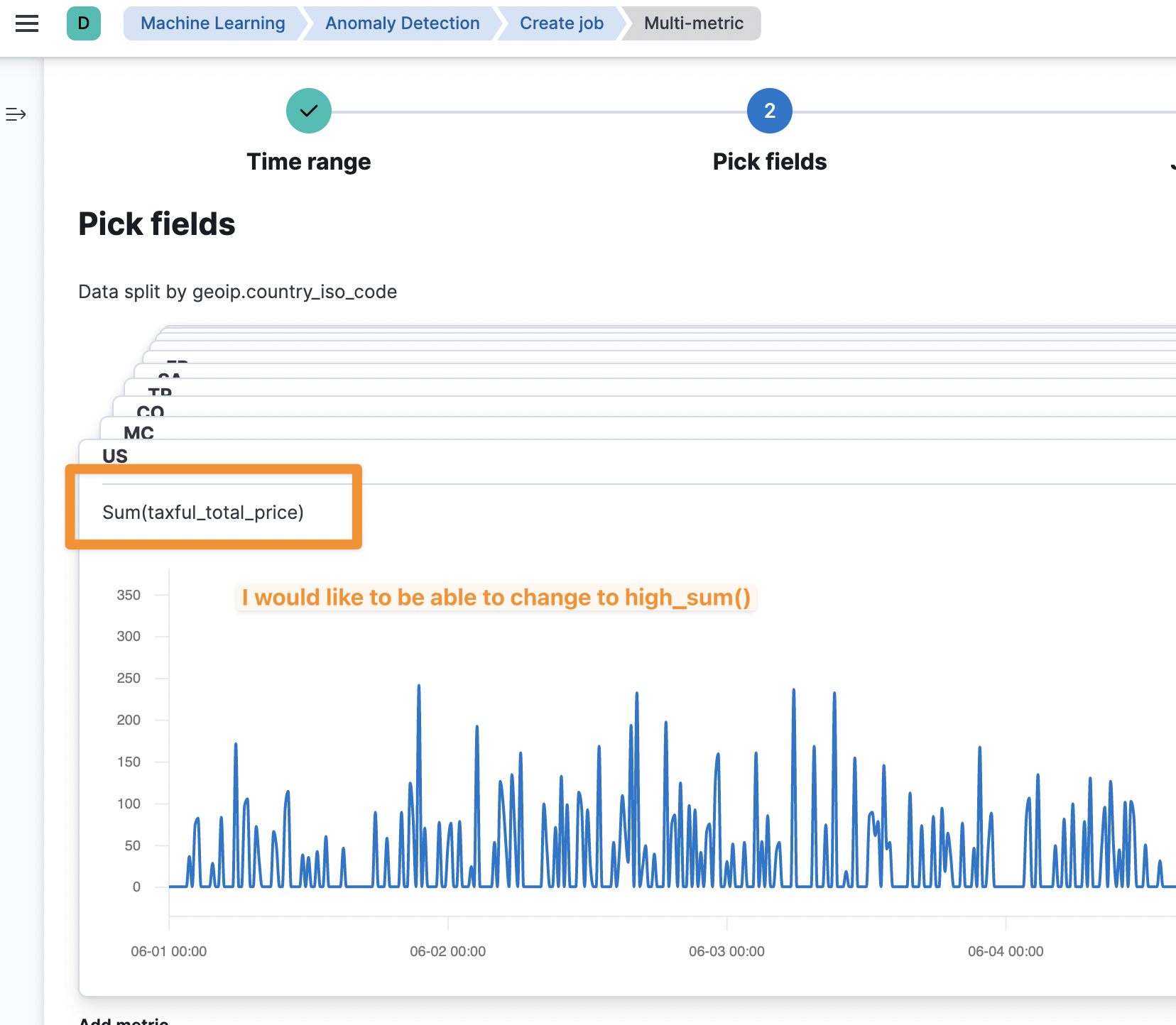Screen dimensions: 1176x1025
Task: Expand the US country split card
Action: tap(114, 456)
